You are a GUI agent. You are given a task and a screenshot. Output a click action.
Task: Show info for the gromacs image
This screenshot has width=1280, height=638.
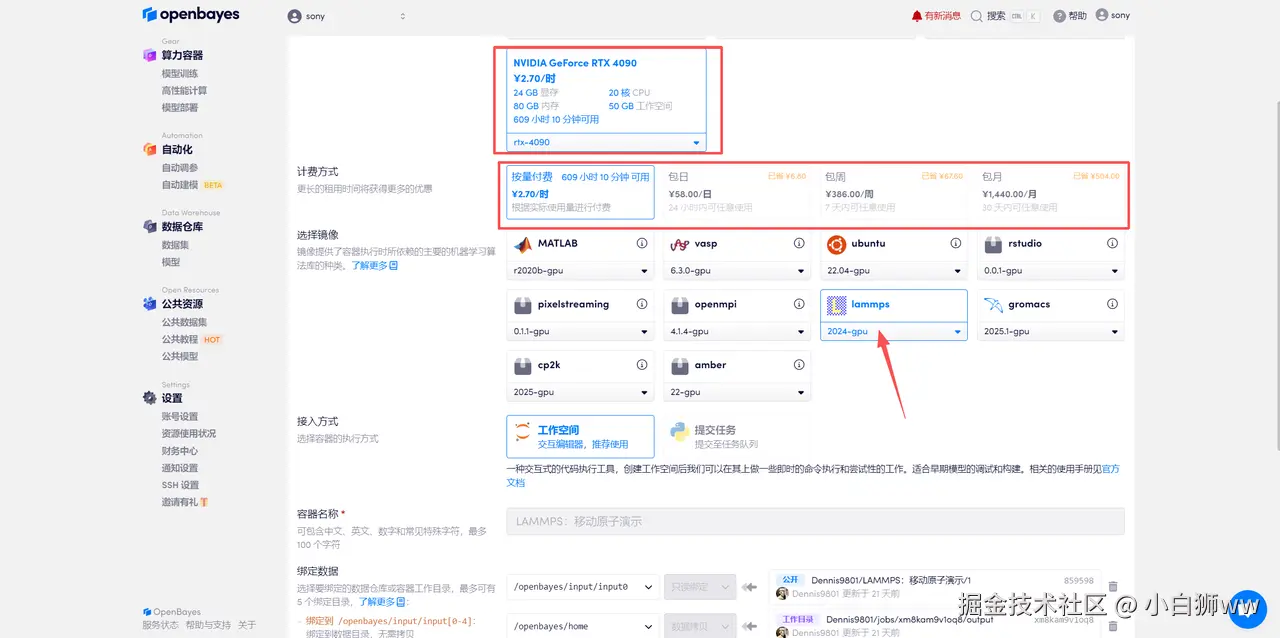point(1112,304)
